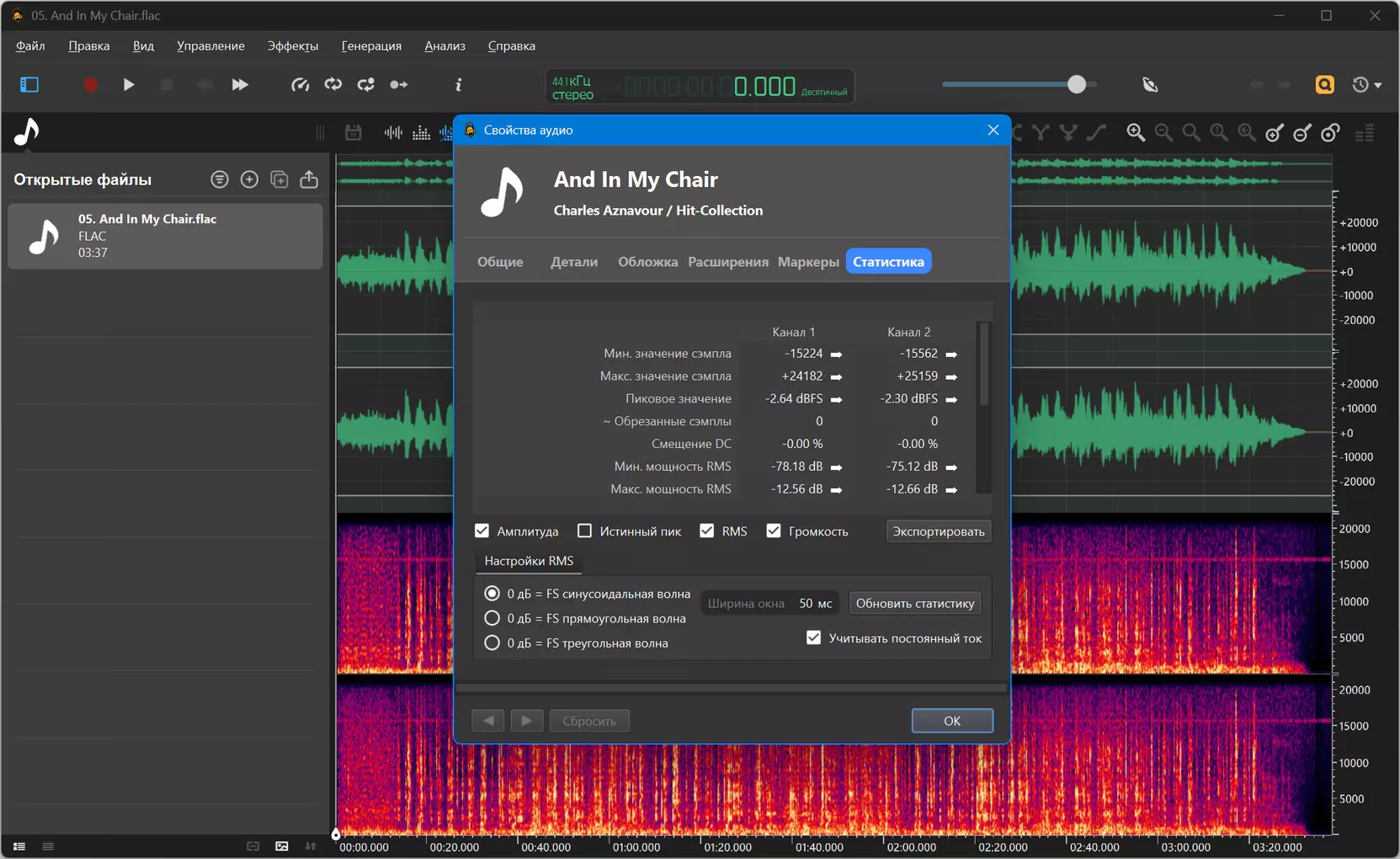Click vertical zoom-out icon
The width and height of the screenshot is (1400, 859).
click(x=1302, y=132)
